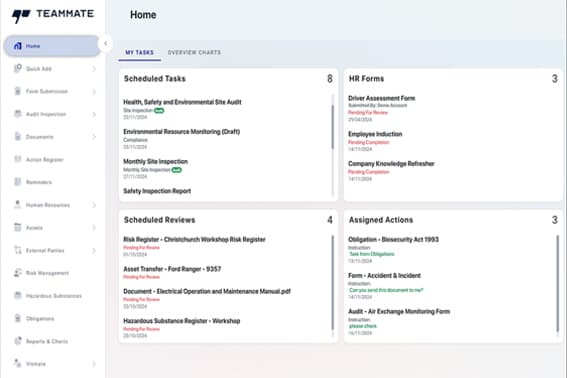The width and height of the screenshot is (567, 378).
Task: Click the Hazardous Substances sidebar icon
Action: click(17, 296)
